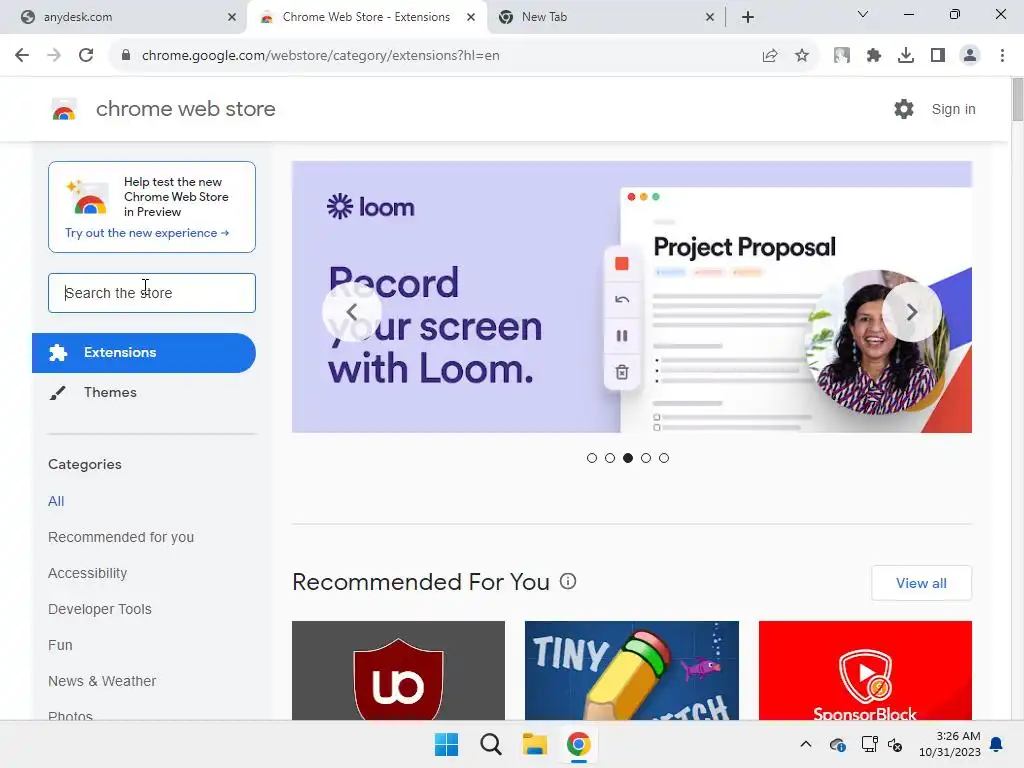
Task: Open the taskbar Search magnifier
Action: [490, 744]
